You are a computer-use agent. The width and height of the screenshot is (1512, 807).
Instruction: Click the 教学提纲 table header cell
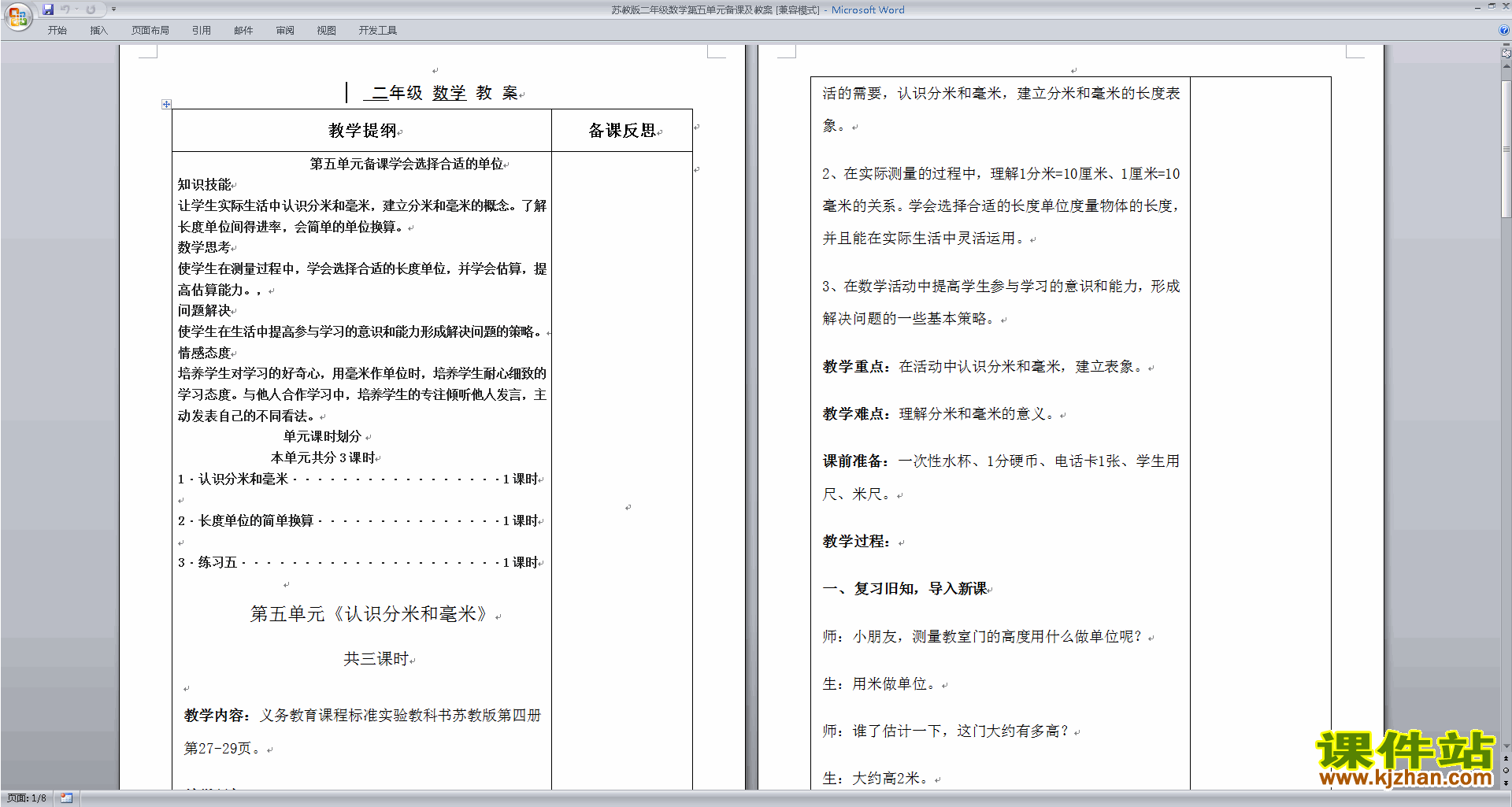tap(362, 131)
